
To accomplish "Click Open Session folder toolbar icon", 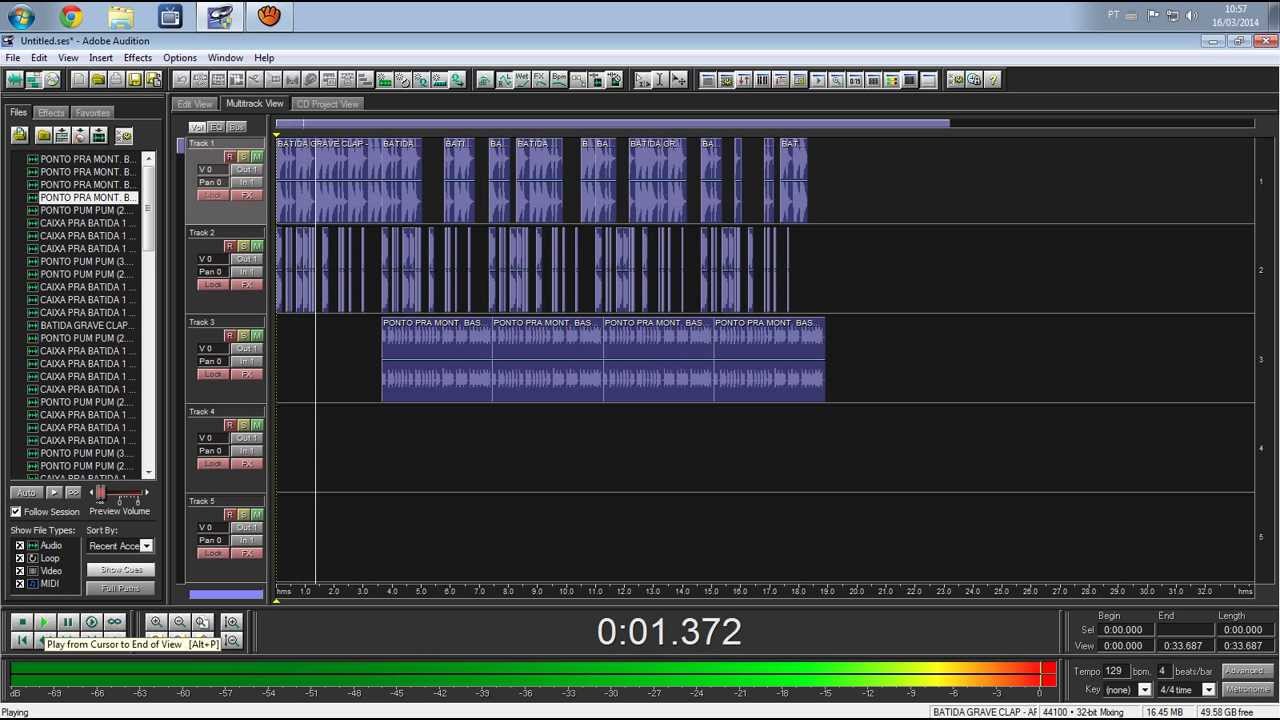I will coord(98,80).
